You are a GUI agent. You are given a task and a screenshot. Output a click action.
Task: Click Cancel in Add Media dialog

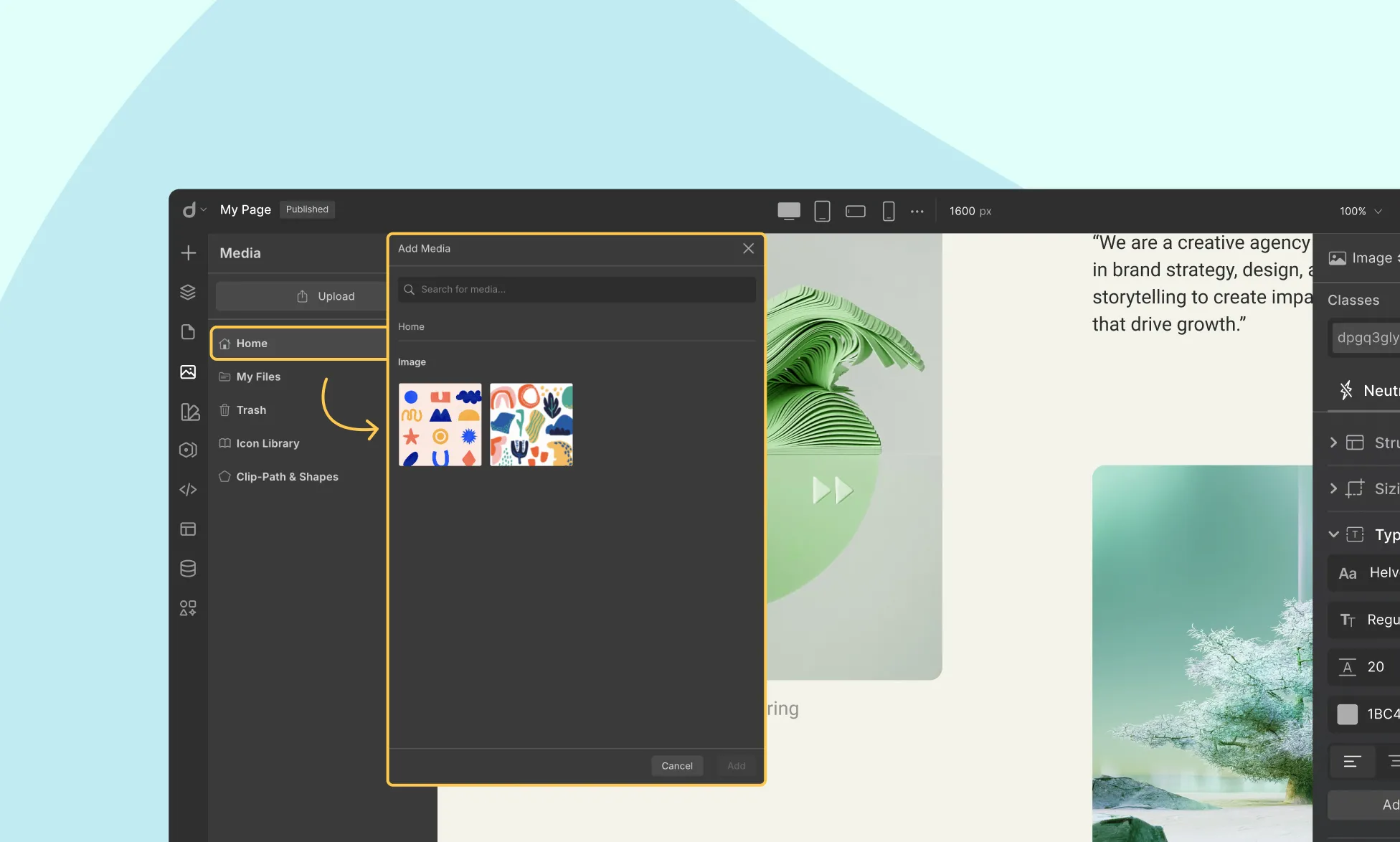point(677,766)
